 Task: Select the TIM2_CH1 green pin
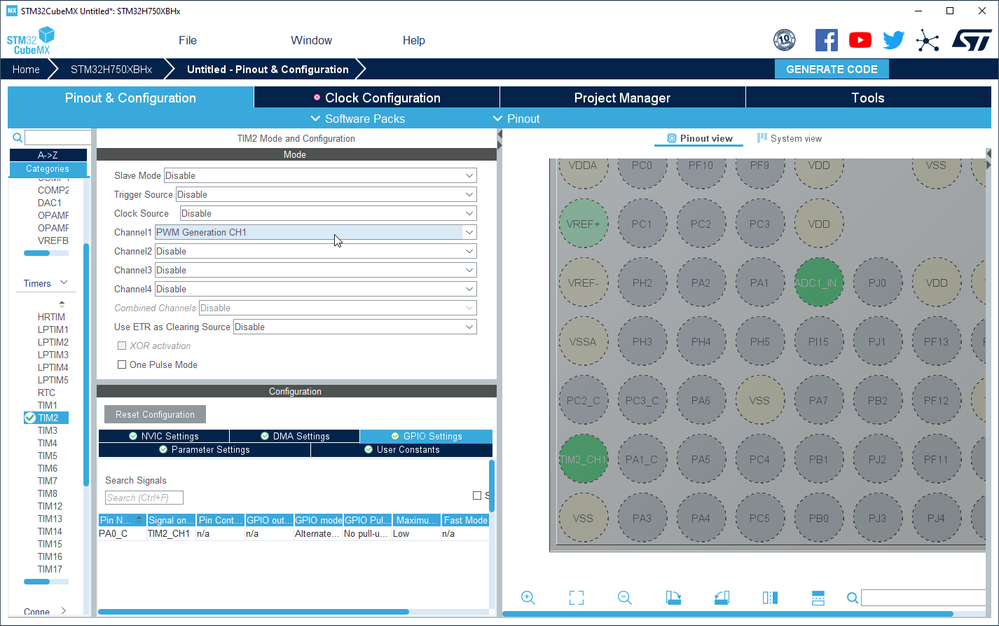583,459
